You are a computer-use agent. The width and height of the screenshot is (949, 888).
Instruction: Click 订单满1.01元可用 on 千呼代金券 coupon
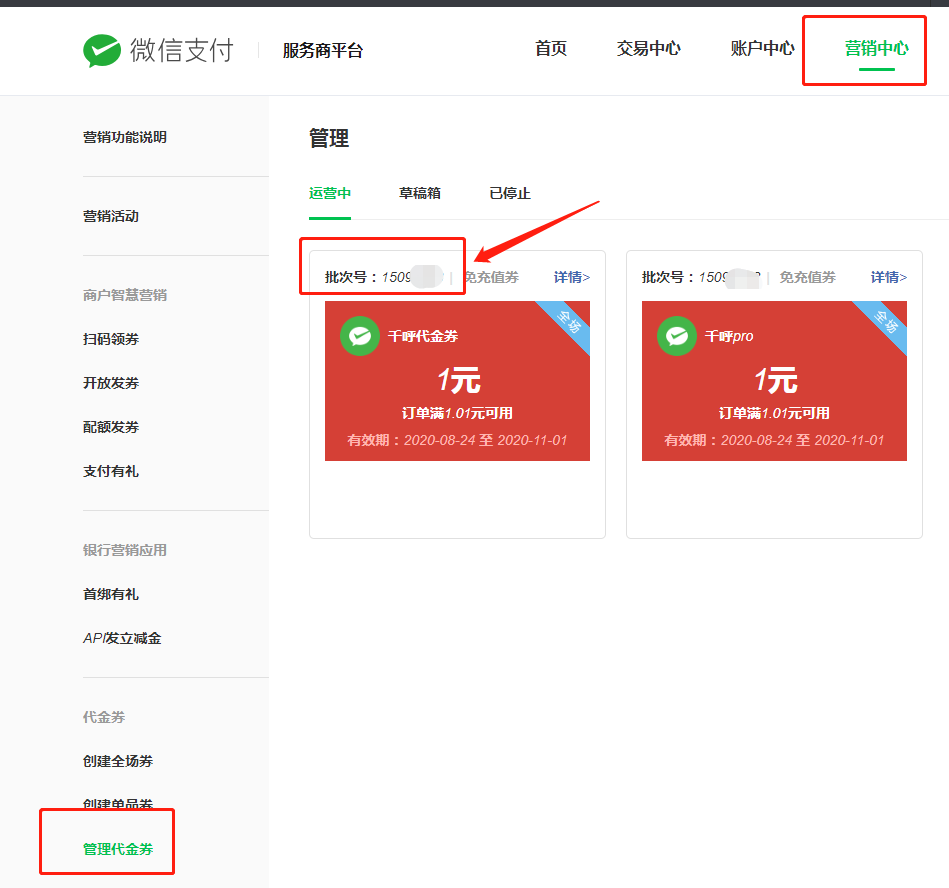point(457,413)
